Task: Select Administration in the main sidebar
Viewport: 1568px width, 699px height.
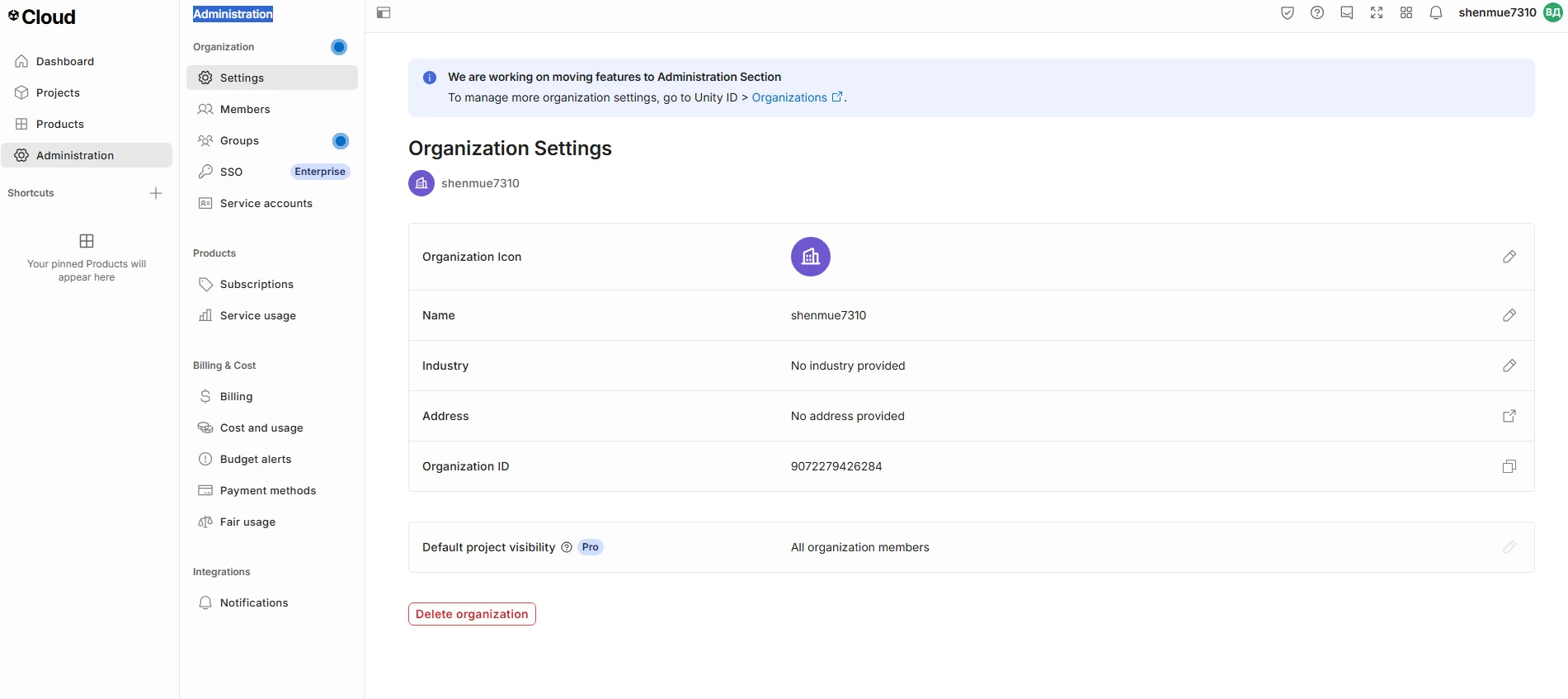Action: [87, 155]
